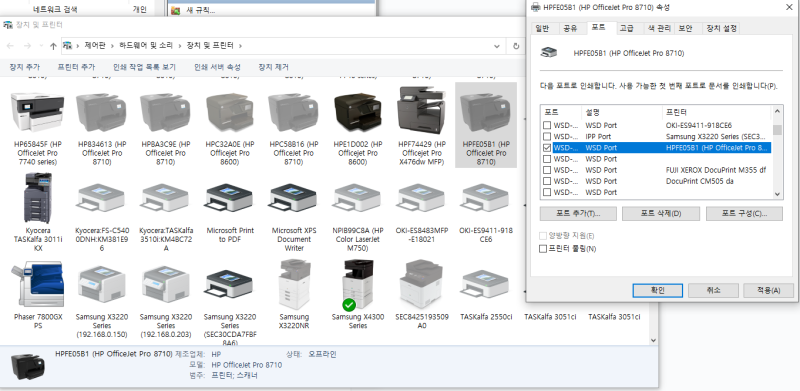Switch to the 보안 tab

685,29
